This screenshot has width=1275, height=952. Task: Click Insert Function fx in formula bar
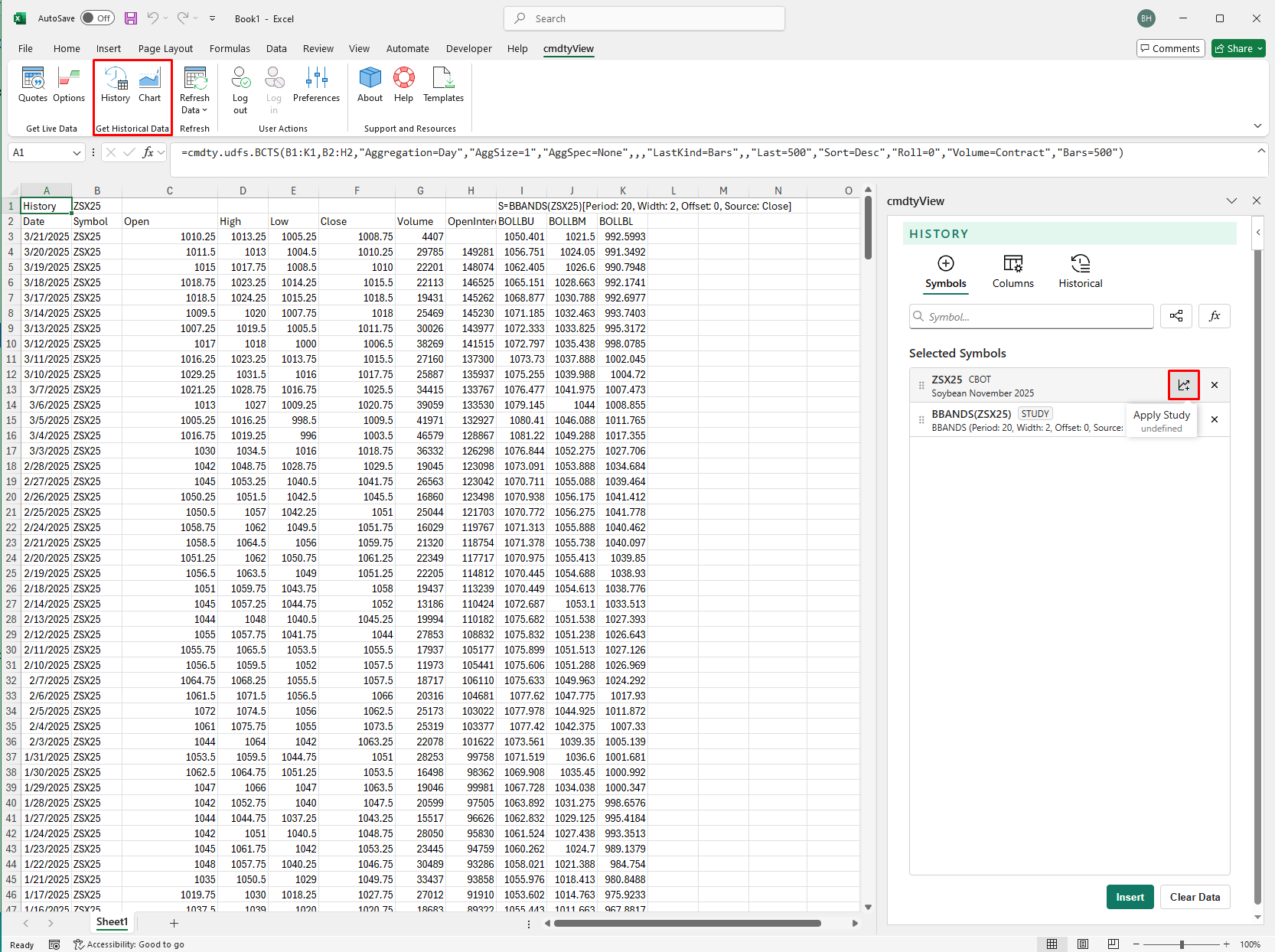point(148,152)
